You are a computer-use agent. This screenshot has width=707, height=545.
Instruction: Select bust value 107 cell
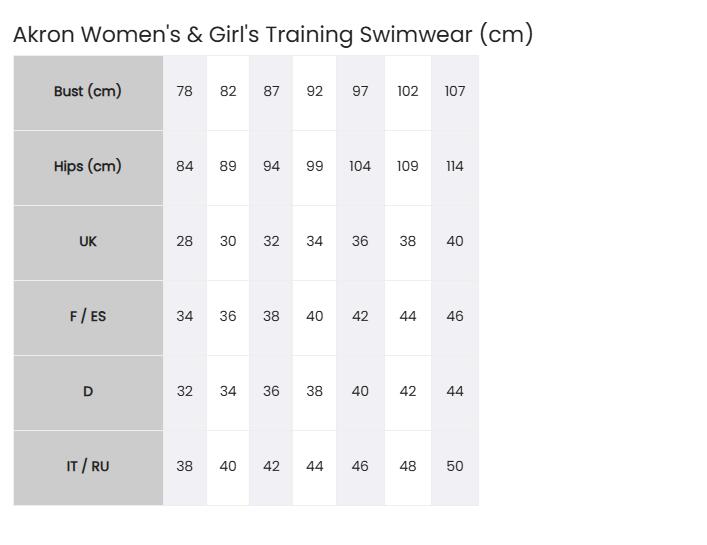point(455,93)
